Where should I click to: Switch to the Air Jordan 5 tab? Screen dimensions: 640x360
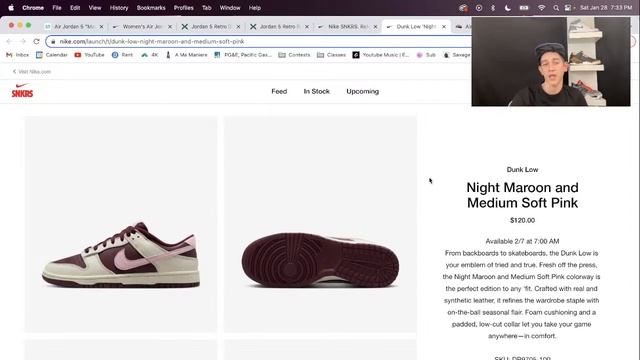point(74,27)
